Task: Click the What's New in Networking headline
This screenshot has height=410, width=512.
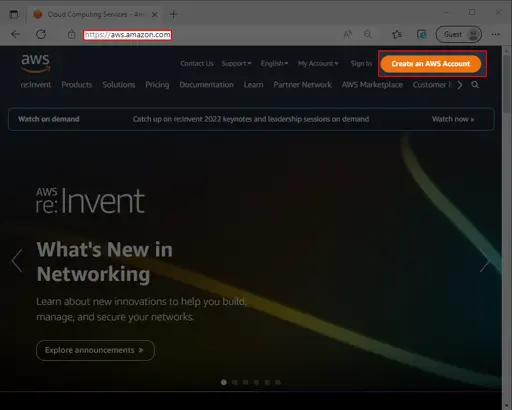Action: [104, 262]
